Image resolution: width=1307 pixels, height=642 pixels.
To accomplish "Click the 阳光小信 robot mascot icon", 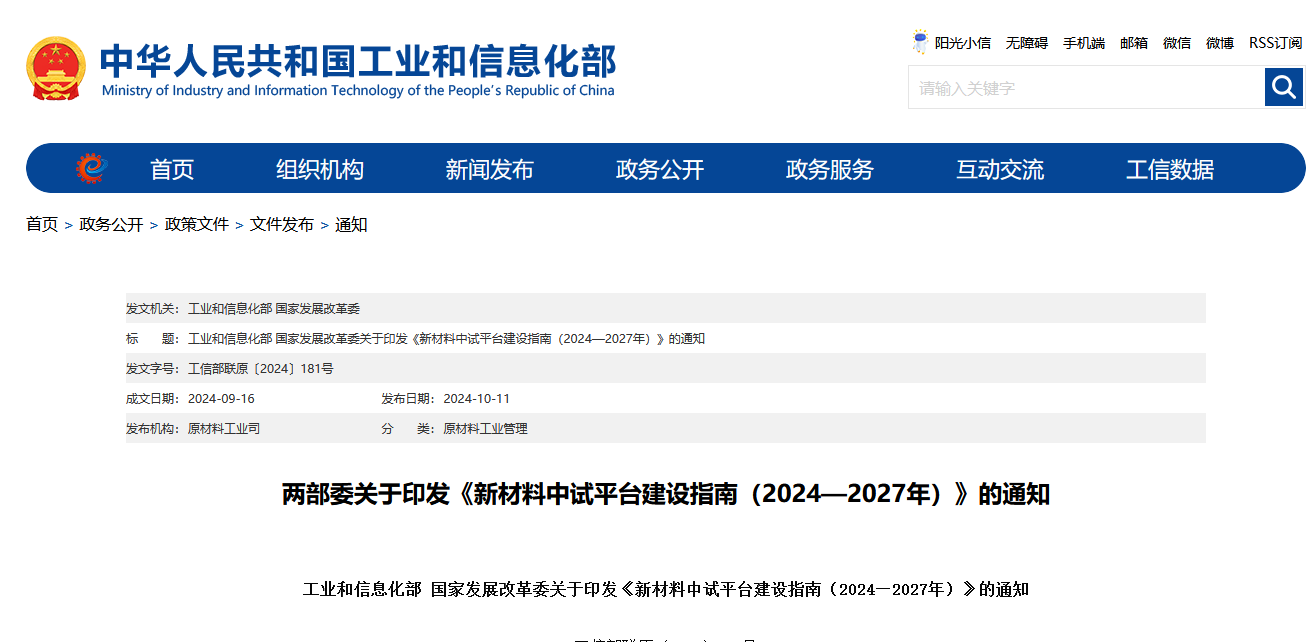I will coord(920,42).
